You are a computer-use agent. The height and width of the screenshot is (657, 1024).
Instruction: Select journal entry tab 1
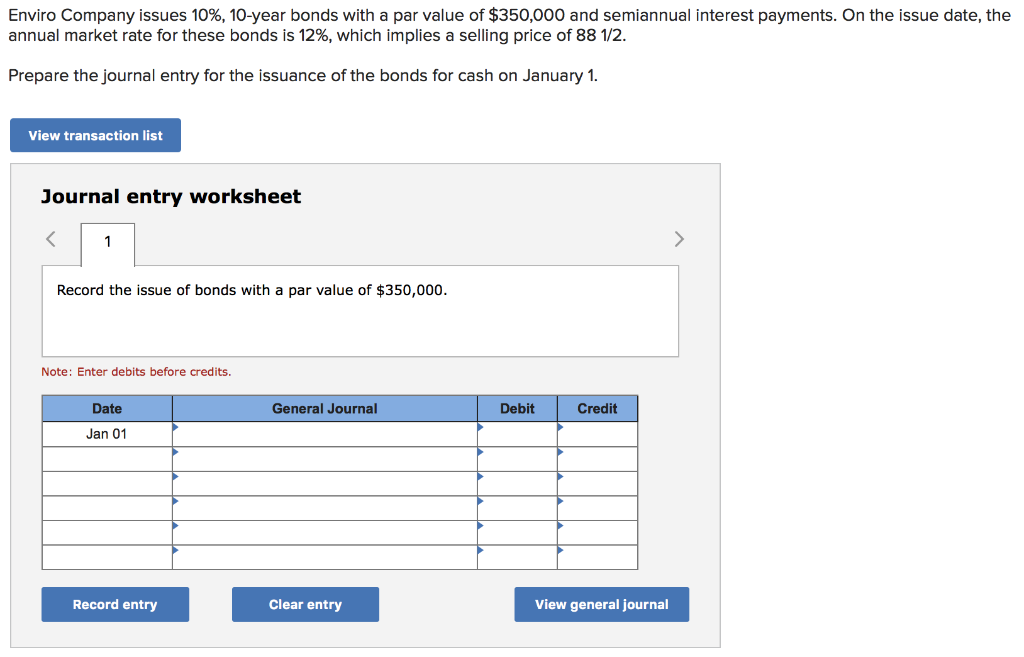pos(108,244)
